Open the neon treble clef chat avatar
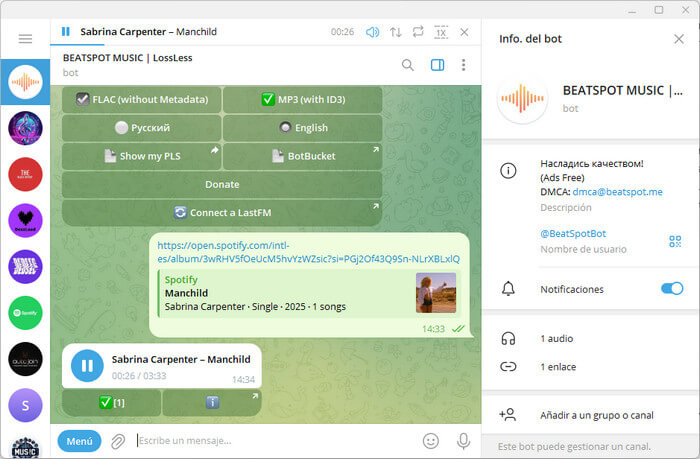700x459 pixels. click(x=25, y=128)
